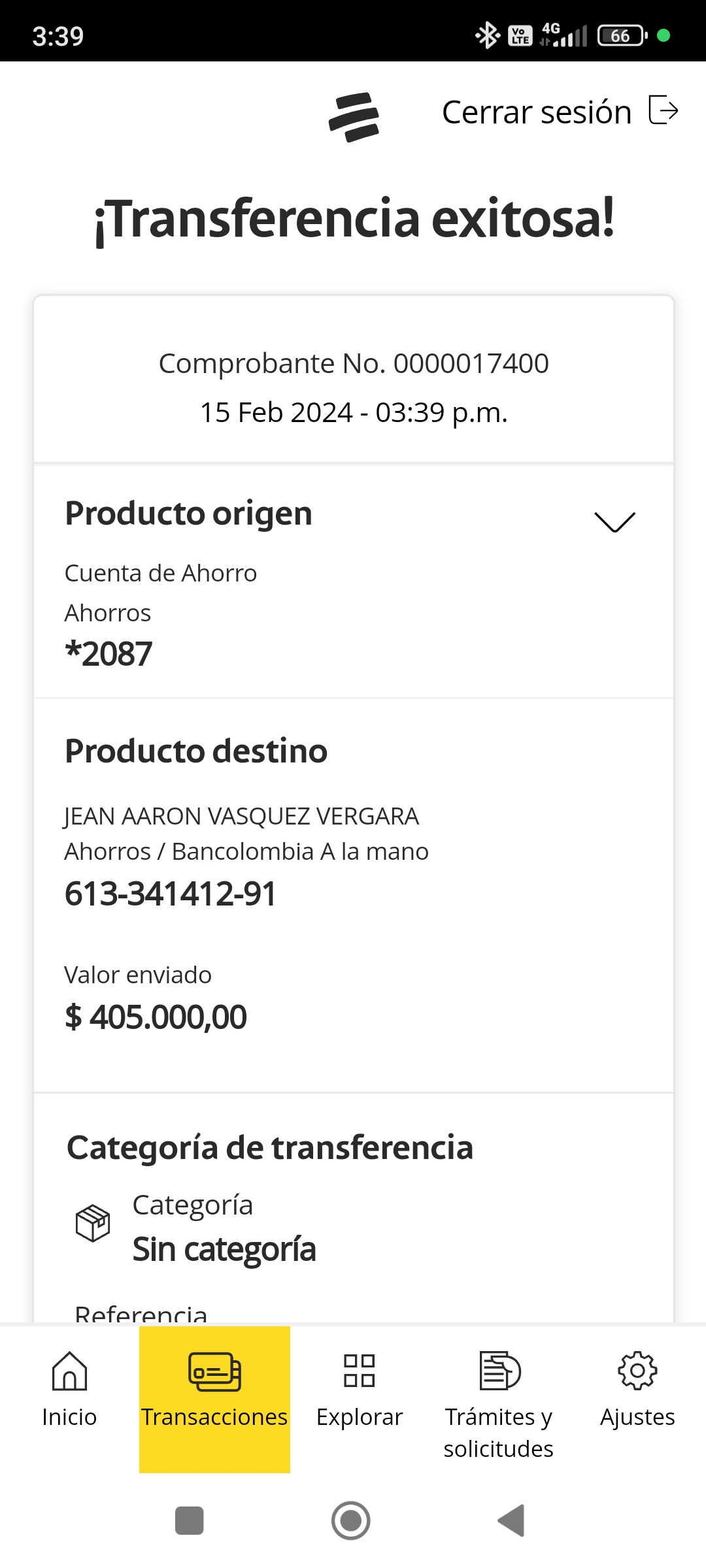Tap the Transacciones card icon
This screenshot has width=706, height=1568.
tap(214, 1371)
